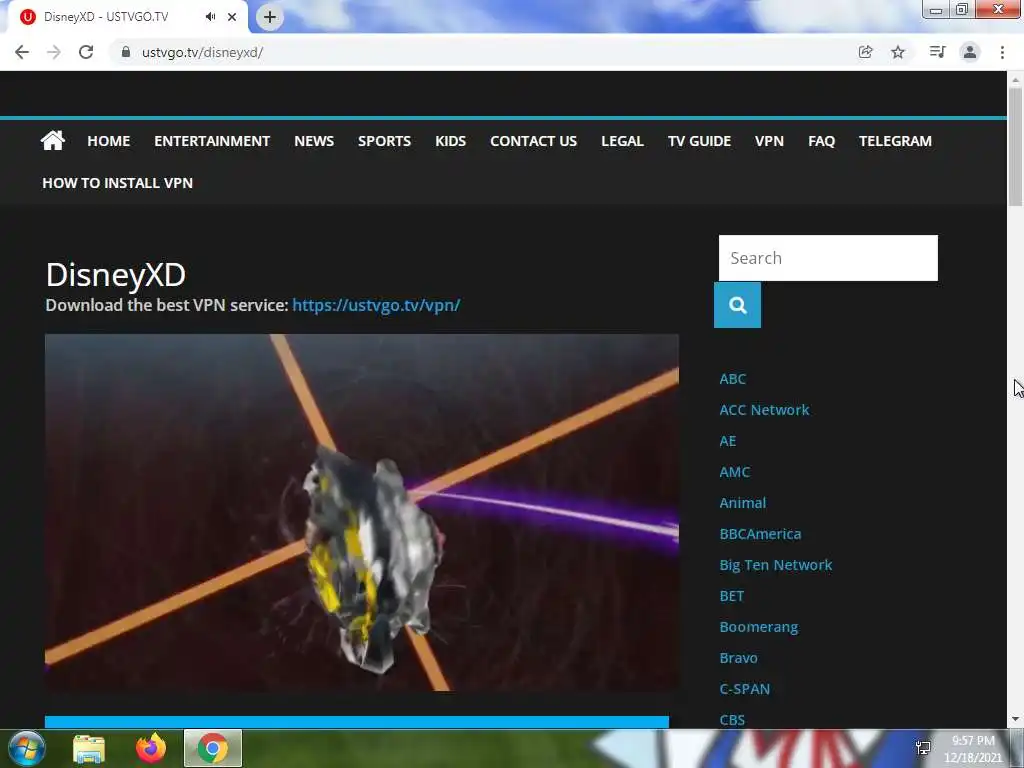Mute the tab using the speaker icon
The width and height of the screenshot is (1024, 768).
[210, 17]
